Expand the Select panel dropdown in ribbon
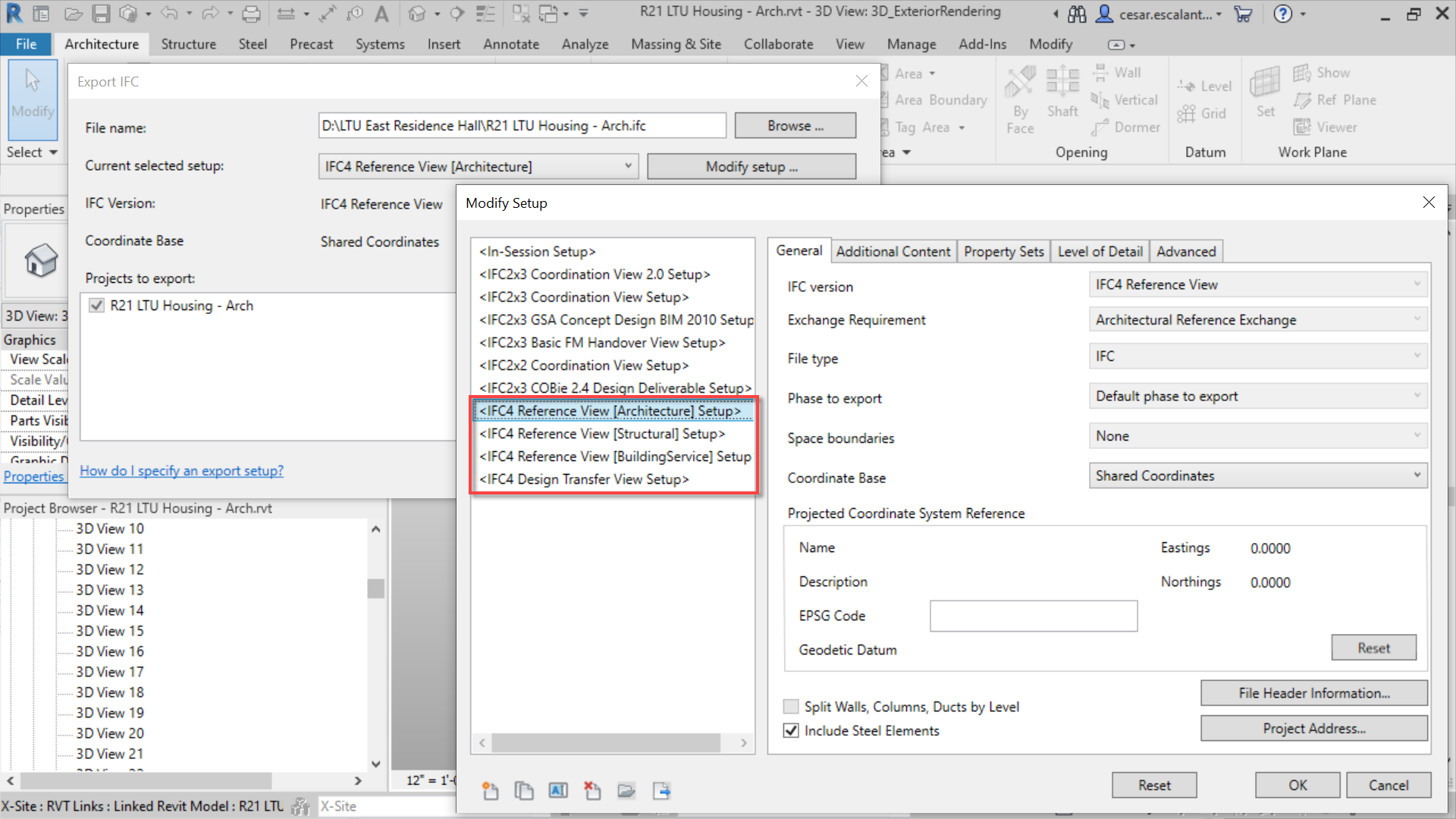Viewport: 1456px width, 819px height. [32, 152]
